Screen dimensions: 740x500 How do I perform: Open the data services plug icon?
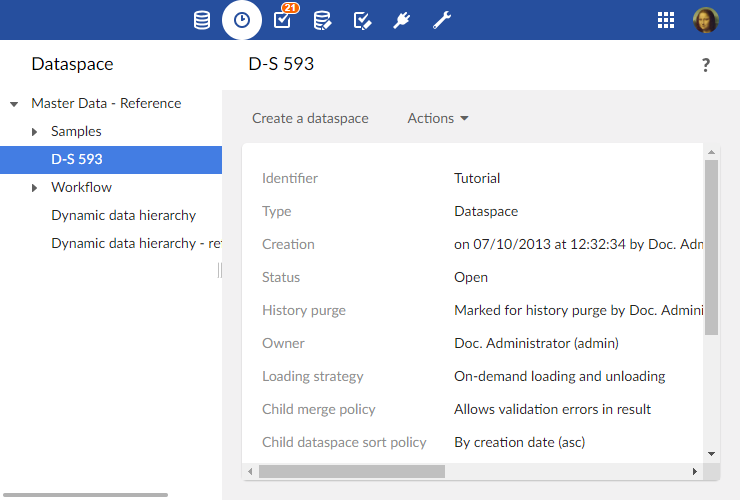pyautogui.click(x=402, y=20)
